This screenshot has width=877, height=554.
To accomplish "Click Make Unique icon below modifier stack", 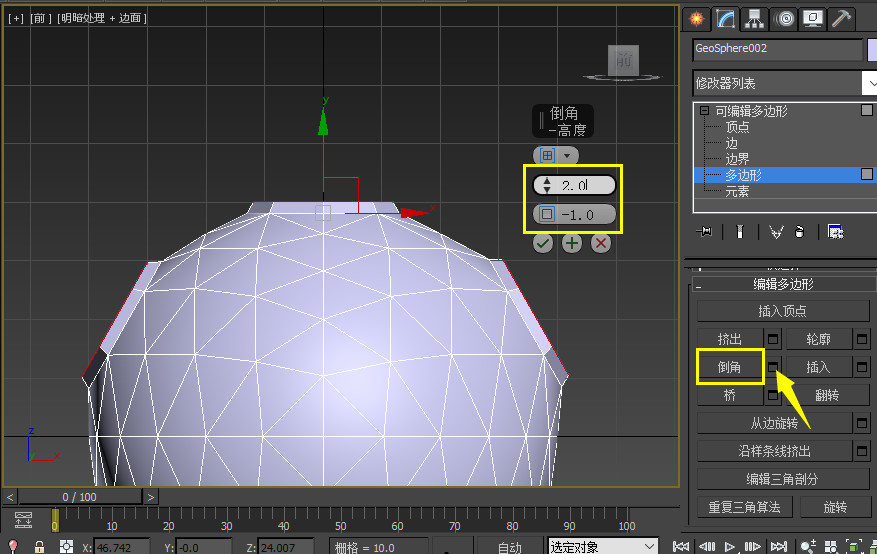I will (776, 232).
